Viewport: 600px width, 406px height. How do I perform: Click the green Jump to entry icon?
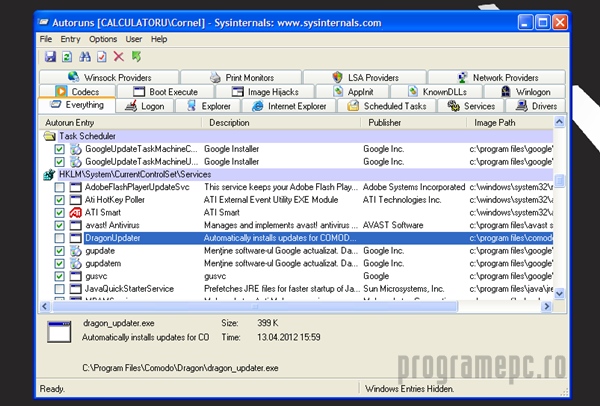tap(136, 57)
